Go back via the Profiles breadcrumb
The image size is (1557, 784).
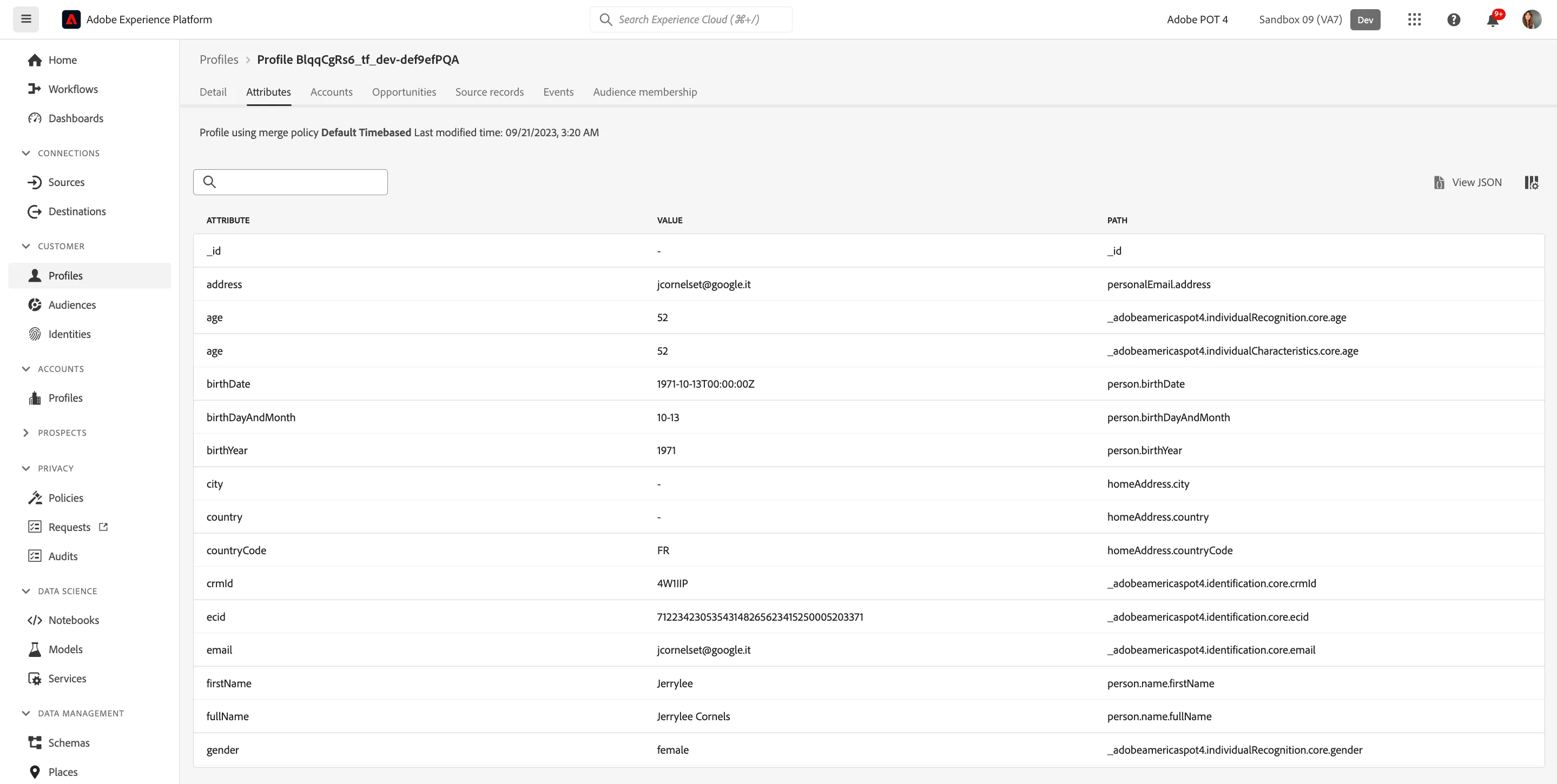[219, 59]
